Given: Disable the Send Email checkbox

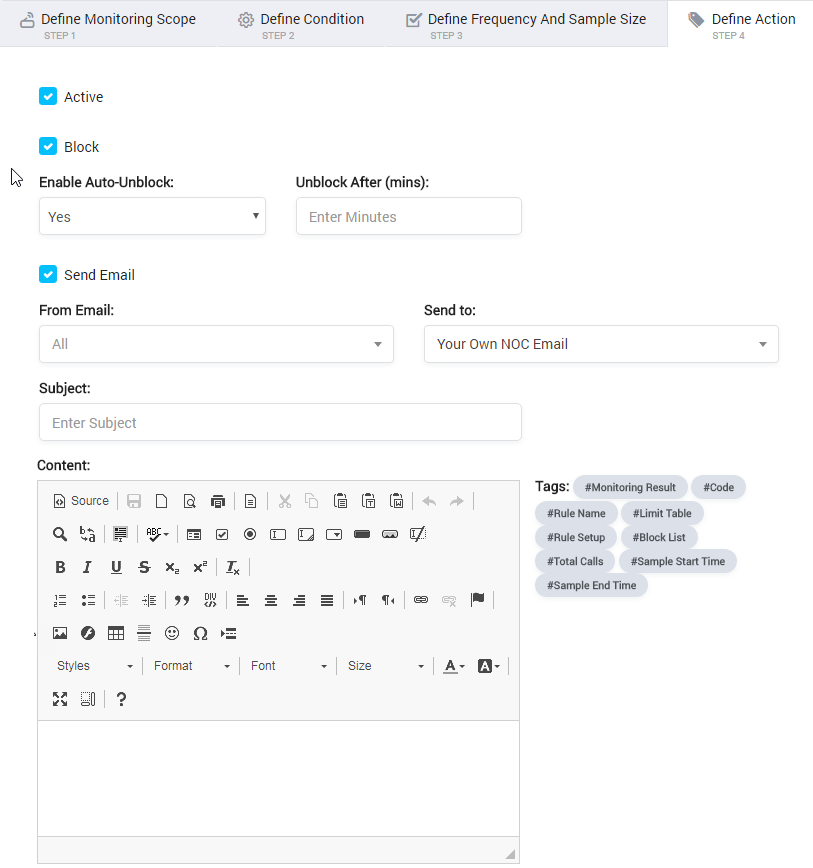Looking at the screenshot, I should (x=48, y=274).
